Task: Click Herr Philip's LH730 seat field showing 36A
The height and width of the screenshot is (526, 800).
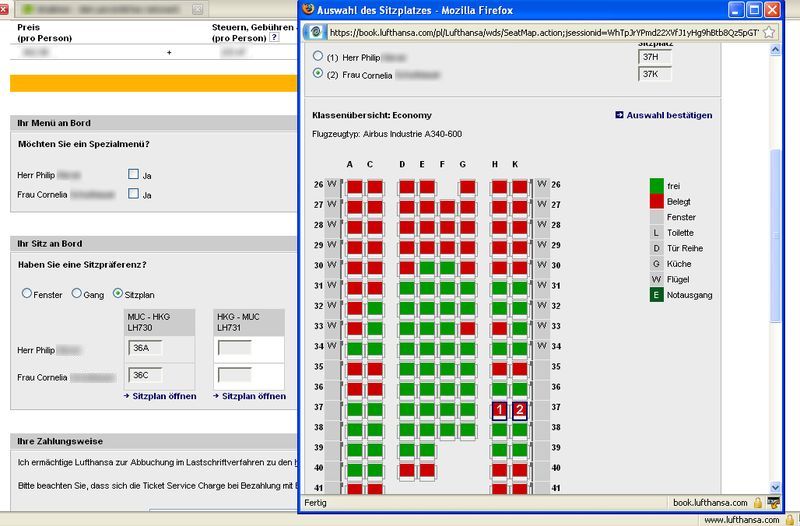Action: 145,348
